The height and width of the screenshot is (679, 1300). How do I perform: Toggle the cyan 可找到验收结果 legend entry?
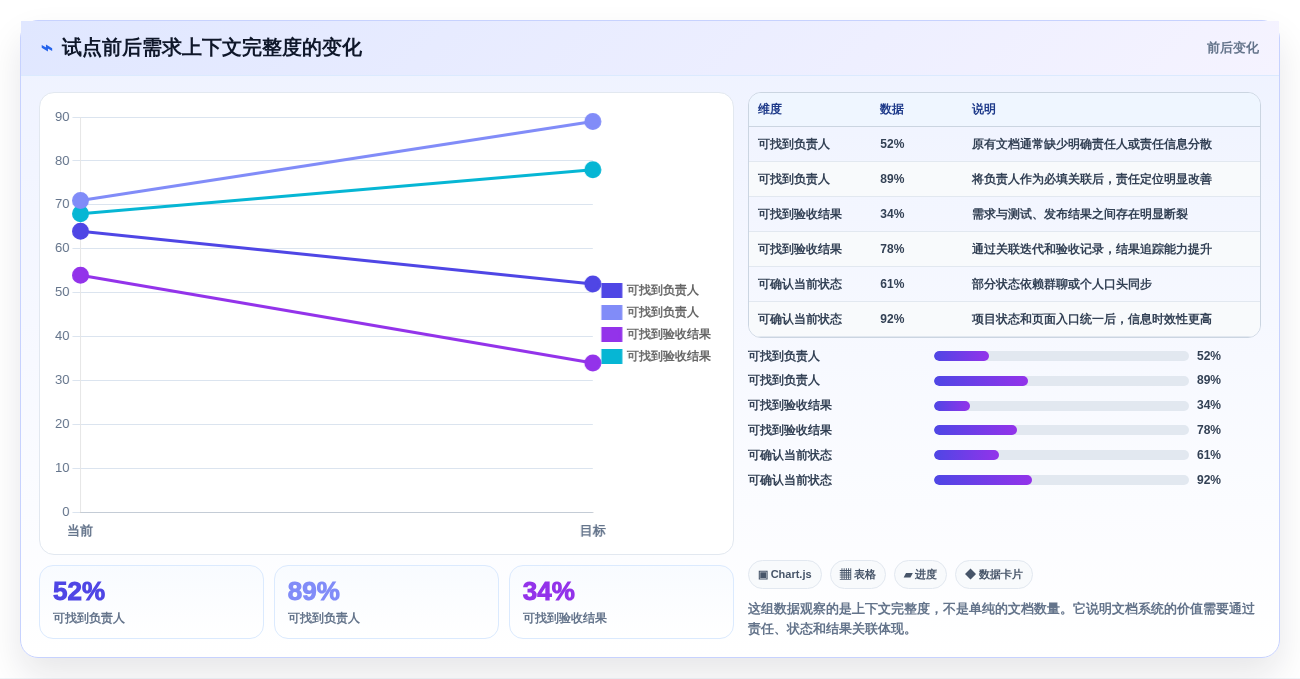coord(656,356)
